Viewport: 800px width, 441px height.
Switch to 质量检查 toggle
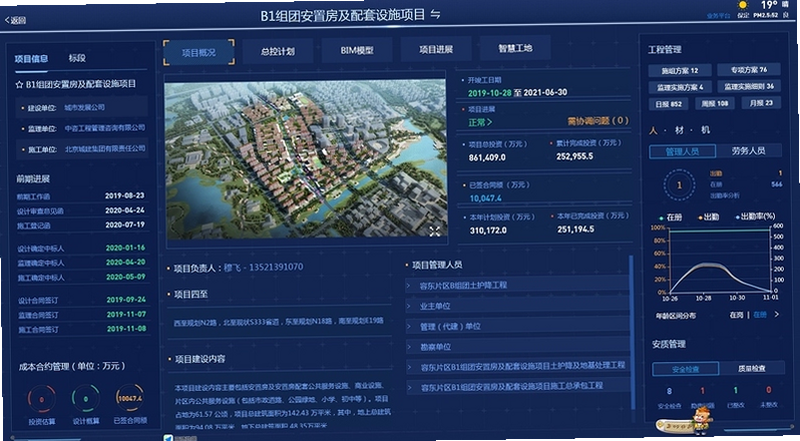751,368
